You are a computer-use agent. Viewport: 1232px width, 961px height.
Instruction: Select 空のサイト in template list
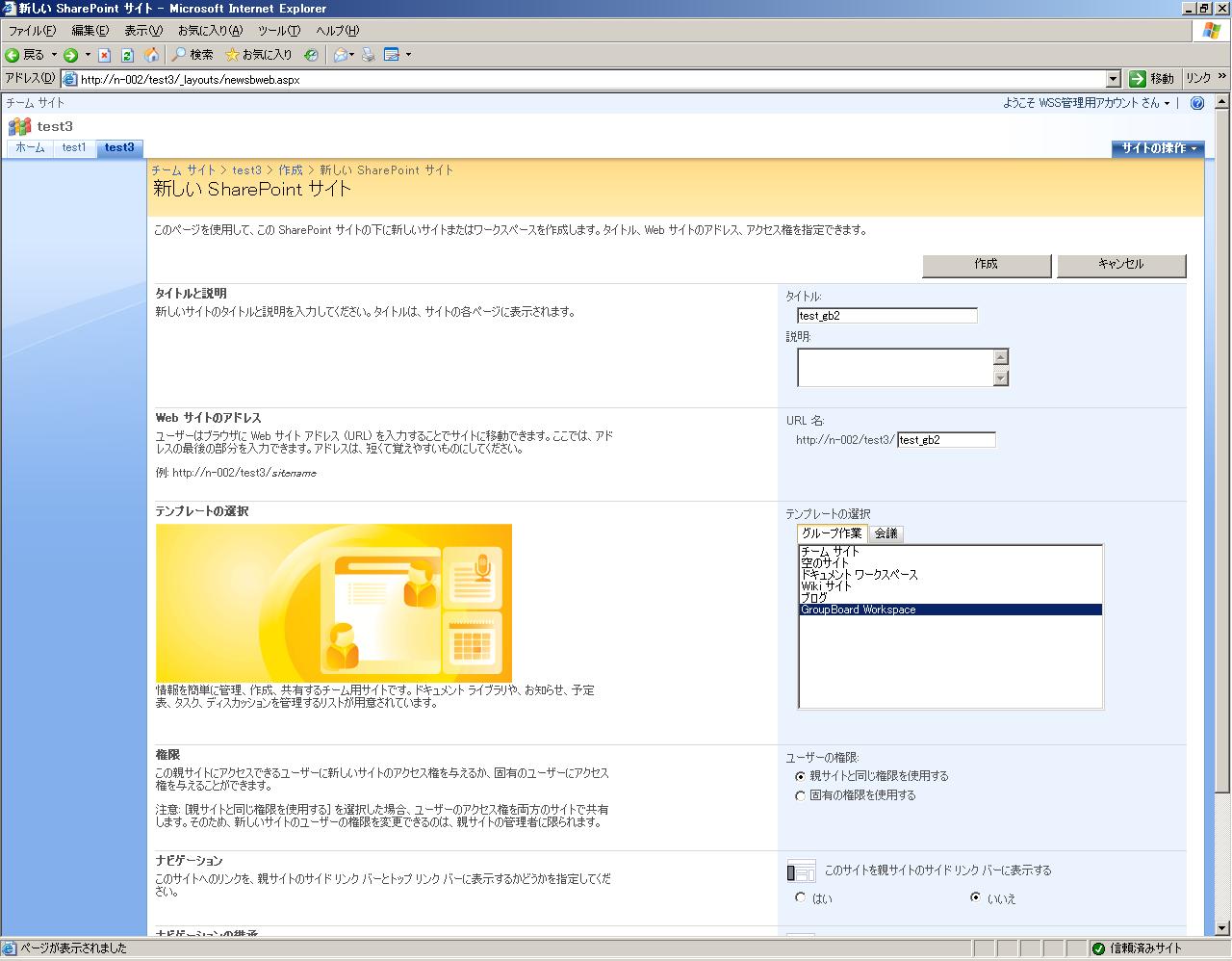pyautogui.click(x=950, y=563)
